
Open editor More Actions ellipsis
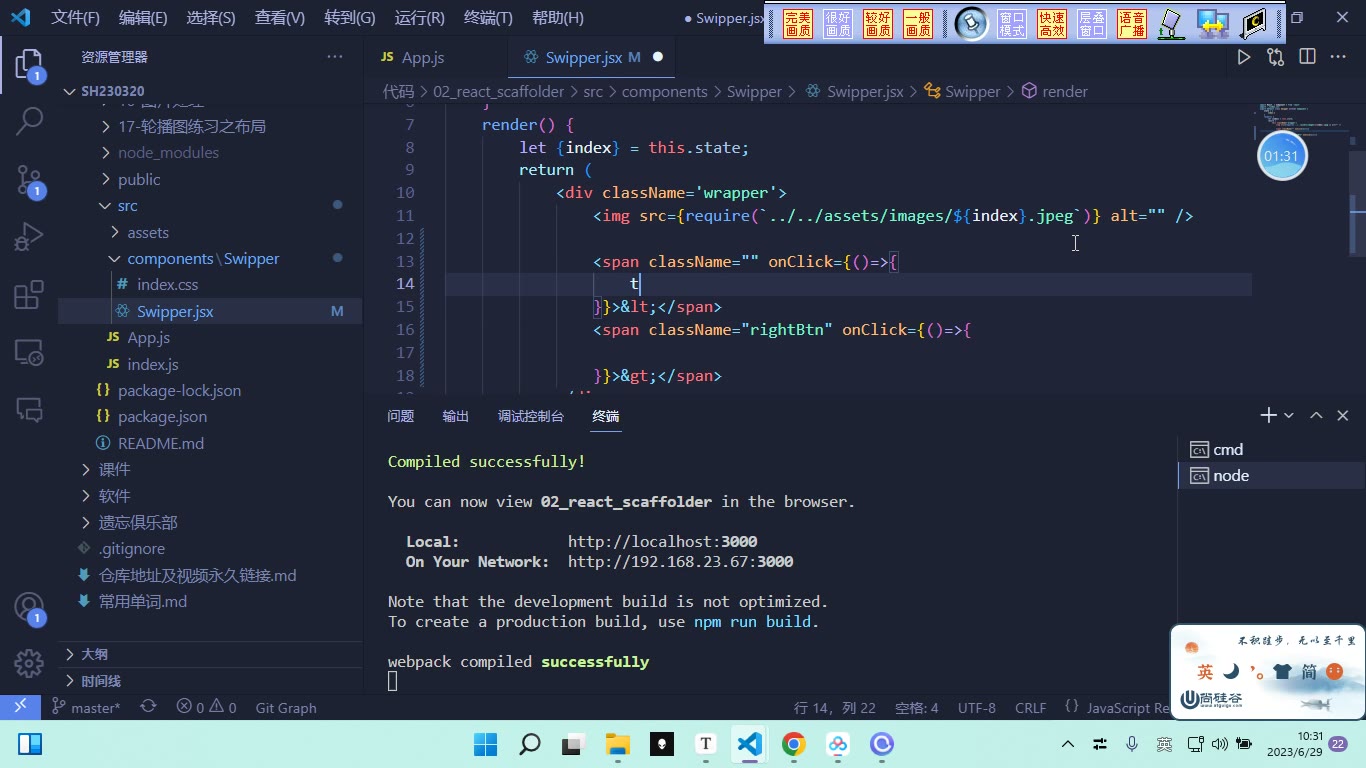point(1338,57)
